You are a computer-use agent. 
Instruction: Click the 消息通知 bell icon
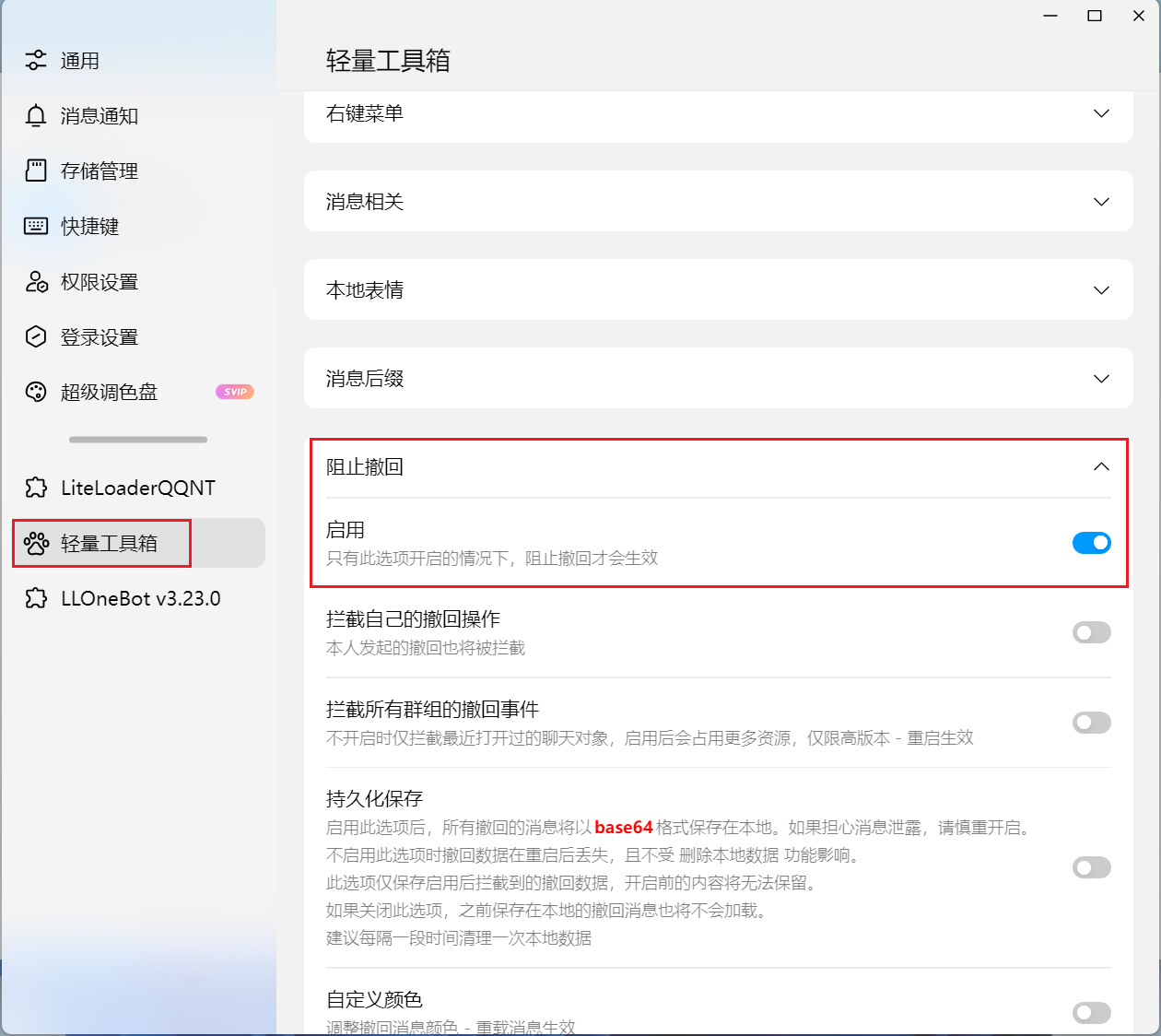click(36, 116)
